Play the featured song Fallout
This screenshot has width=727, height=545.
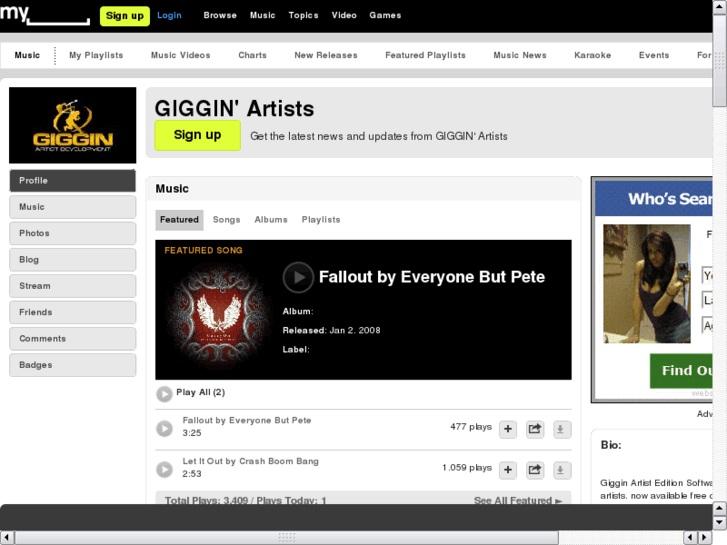298,277
